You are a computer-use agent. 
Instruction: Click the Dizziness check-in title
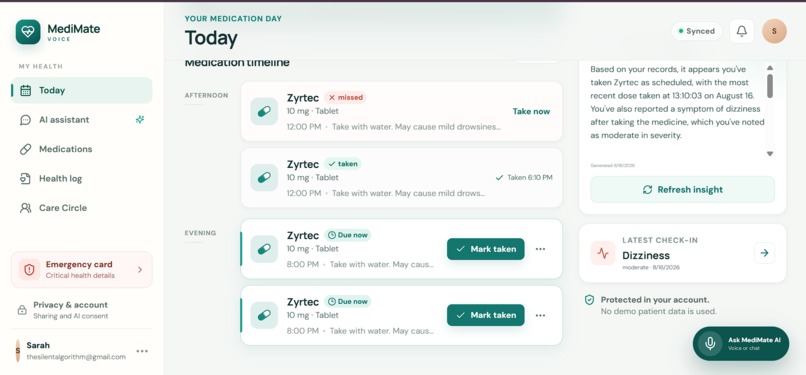(x=646, y=255)
